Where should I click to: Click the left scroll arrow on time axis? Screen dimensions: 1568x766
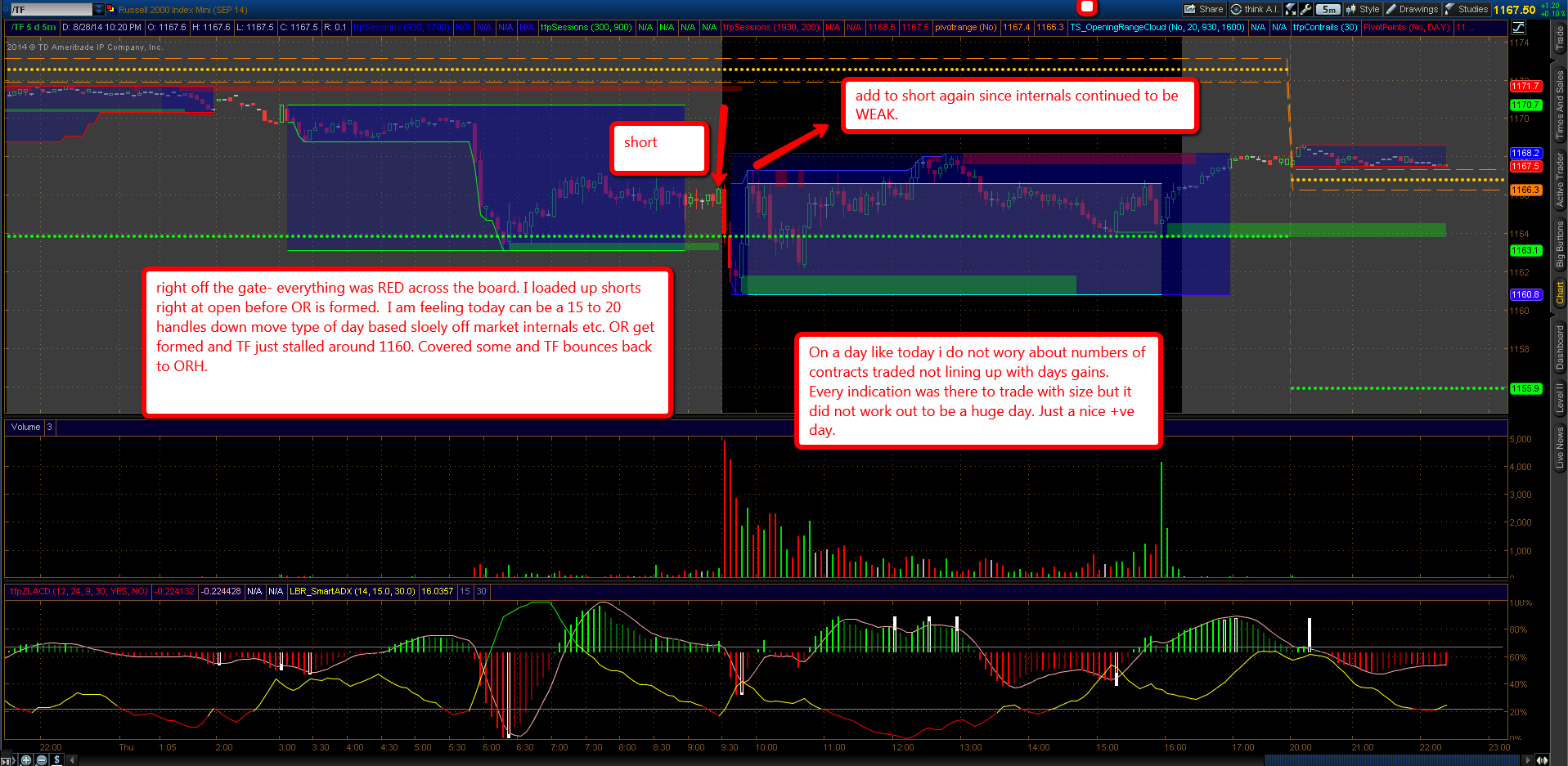pyautogui.click(x=72, y=759)
